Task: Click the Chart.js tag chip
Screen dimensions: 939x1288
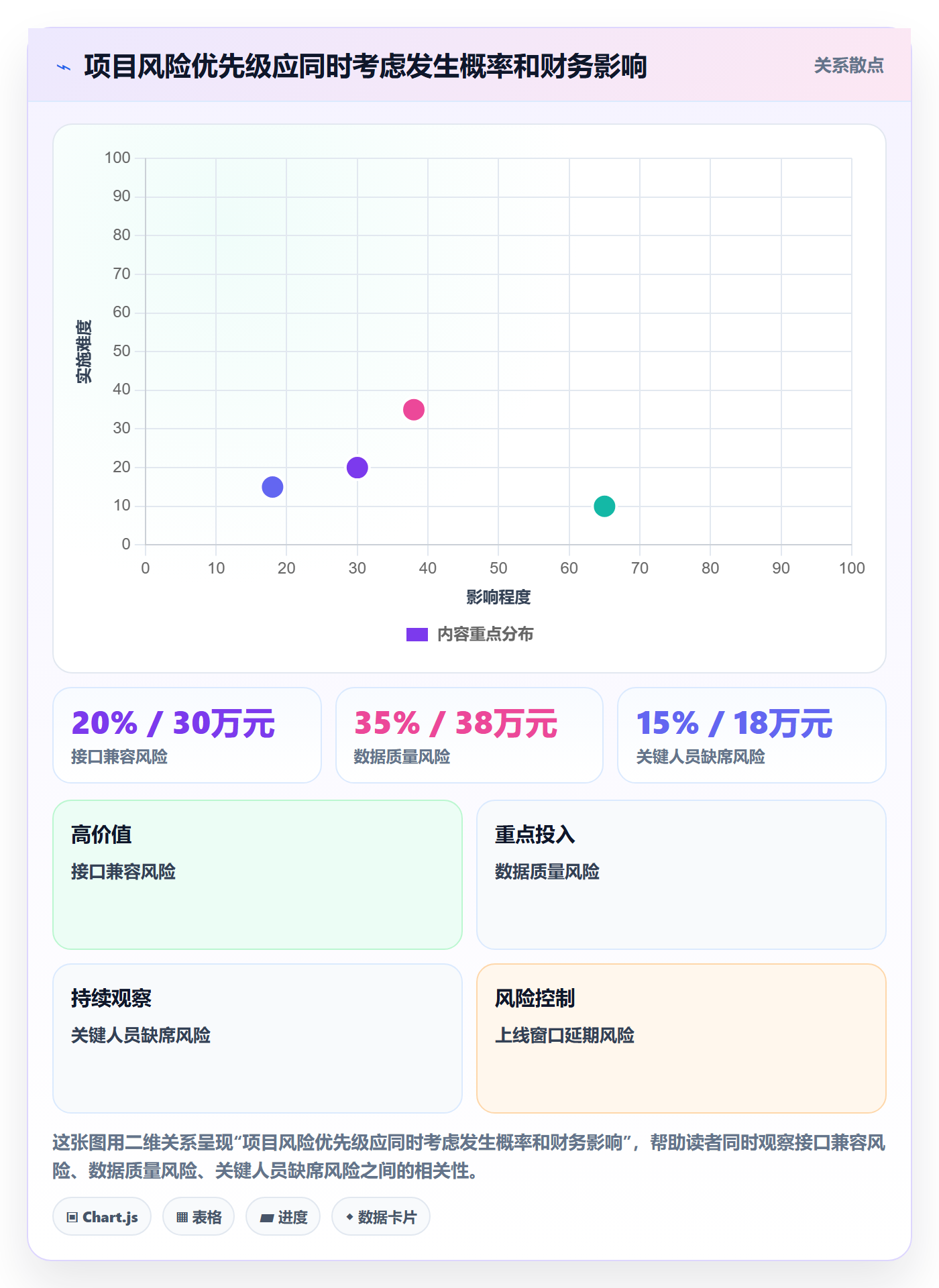Action: point(102,1217)
